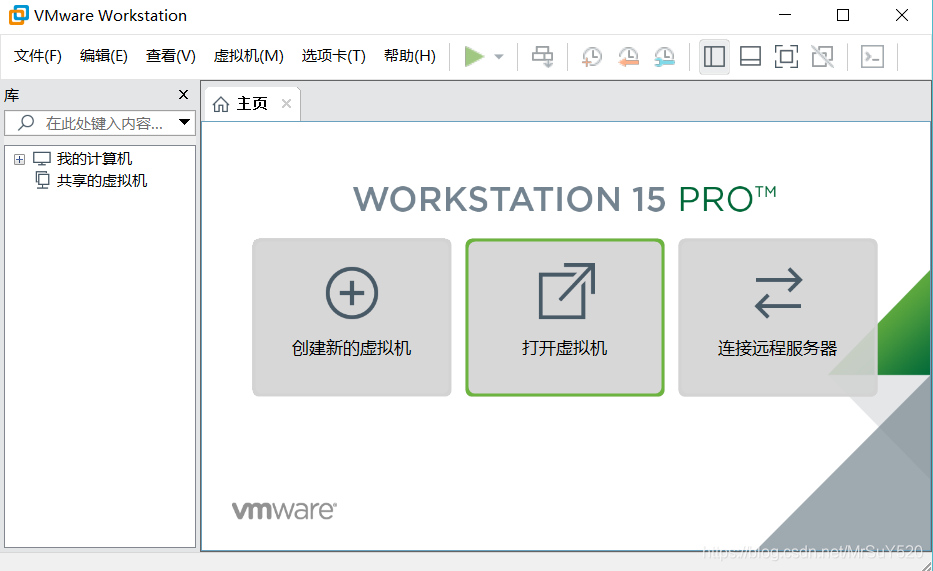
Task: Open the Snapshot Manager icon
Action: tap(664, 57)
